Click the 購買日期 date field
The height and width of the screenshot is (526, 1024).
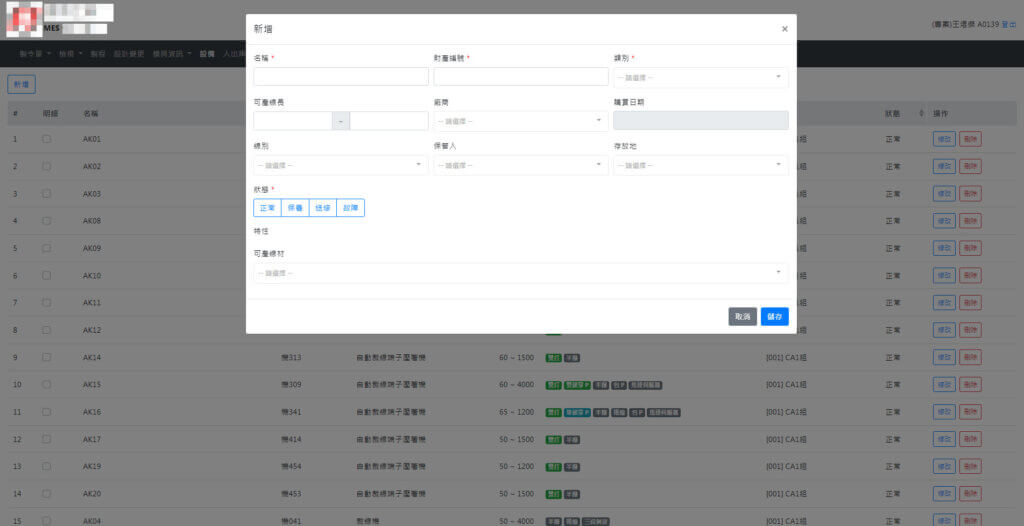[x=700, y=121]
